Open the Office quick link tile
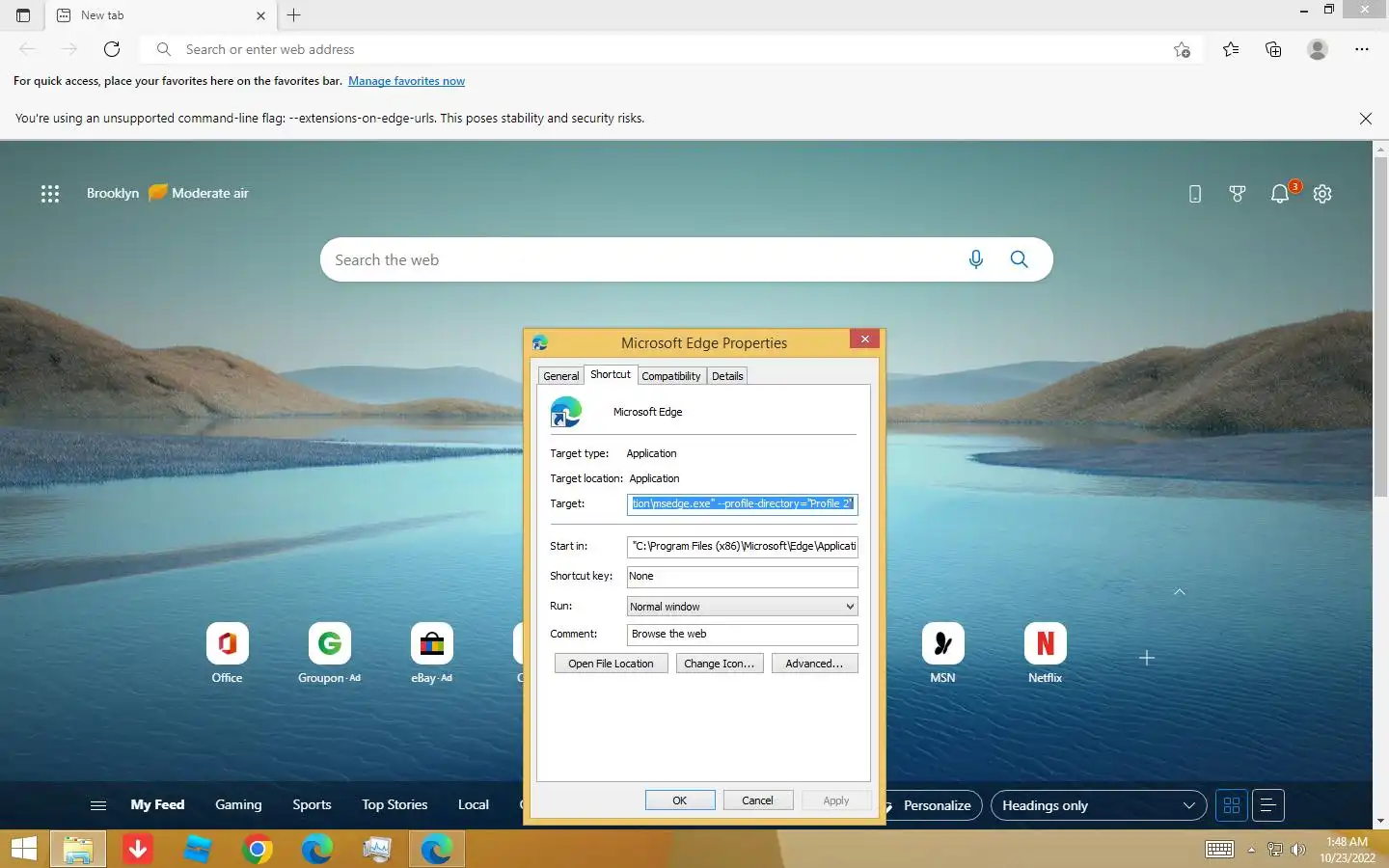The height and width of the screenshot is (868, 1389). pos(228,652)
